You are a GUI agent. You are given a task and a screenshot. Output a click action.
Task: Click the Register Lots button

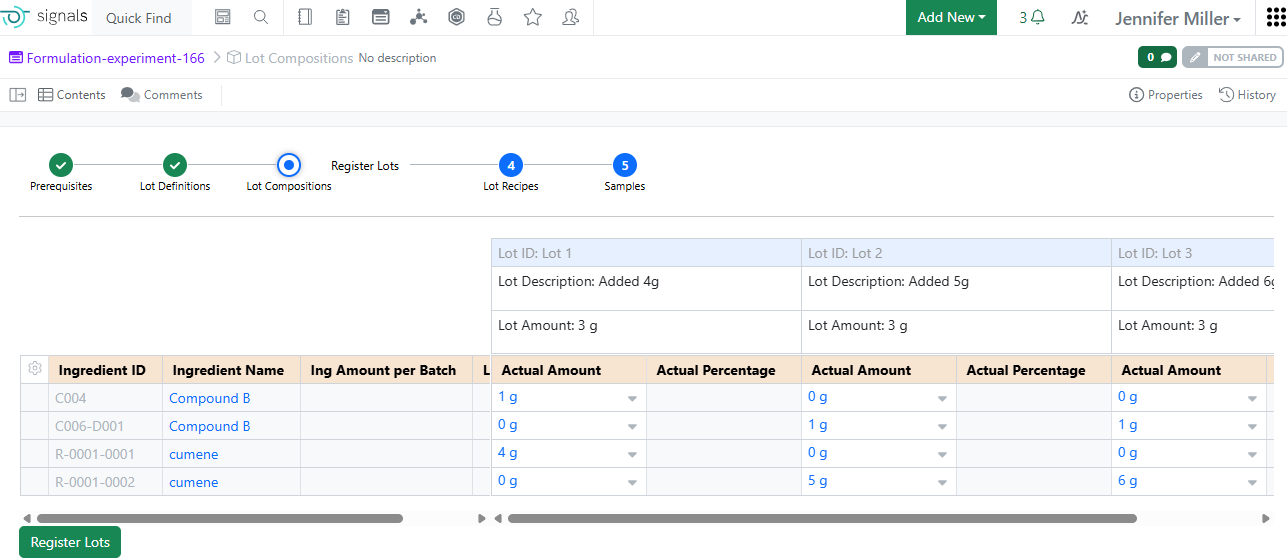coord(70,542)
